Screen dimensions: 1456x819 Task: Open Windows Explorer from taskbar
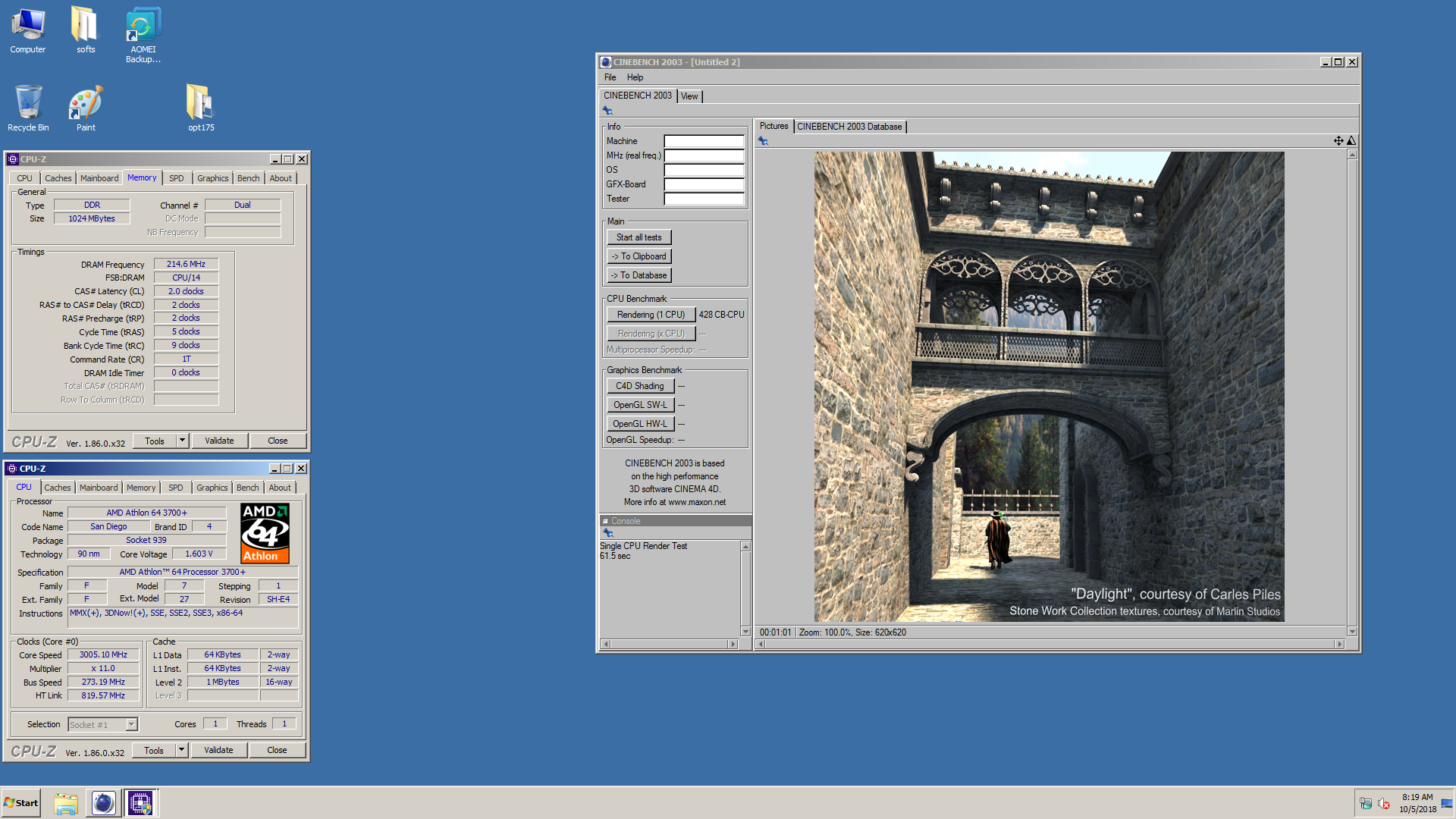click(x=66, y=803)
